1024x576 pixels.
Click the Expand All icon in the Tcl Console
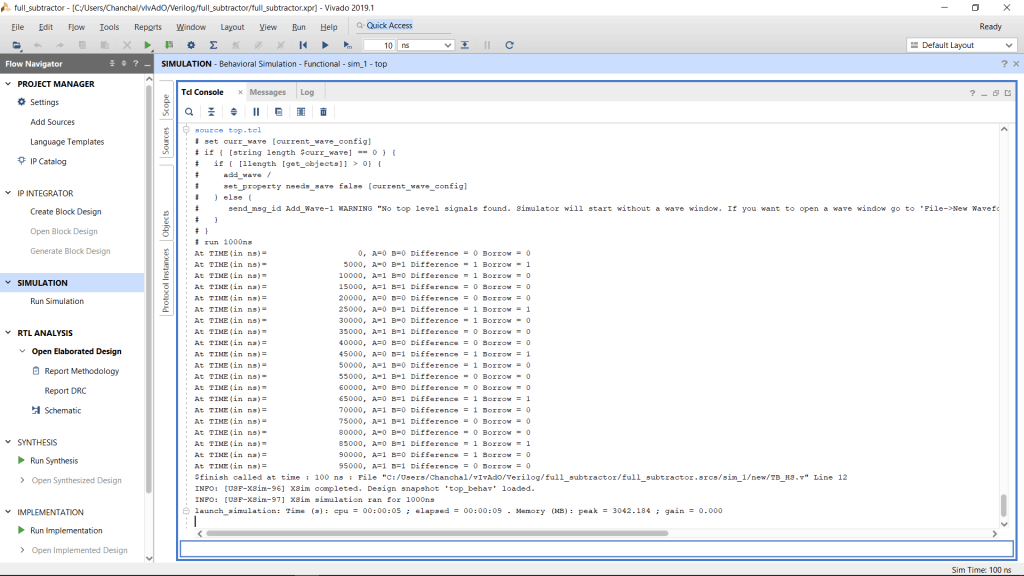tap(234, 112)
